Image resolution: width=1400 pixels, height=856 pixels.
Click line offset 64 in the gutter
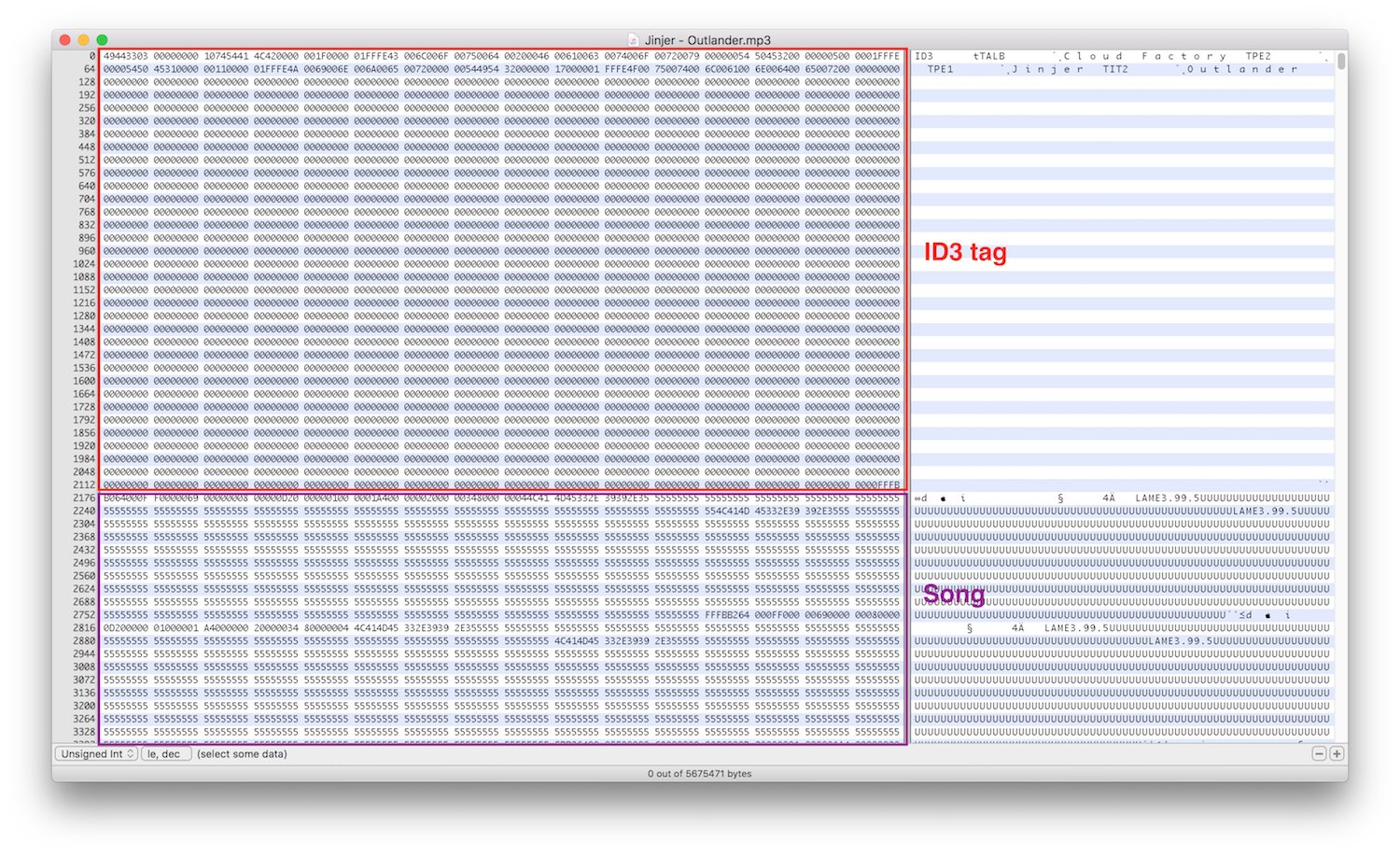coord(90,69)
